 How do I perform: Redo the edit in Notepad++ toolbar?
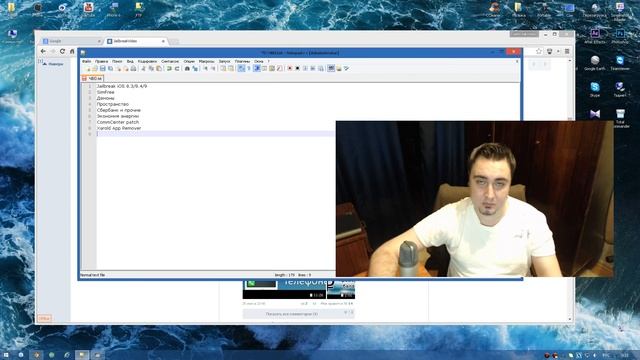[x=177, y=69]
